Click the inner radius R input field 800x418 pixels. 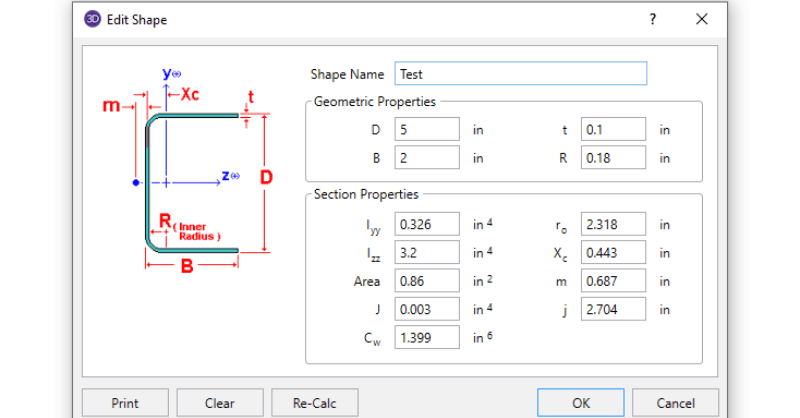[x=613, y=158]
